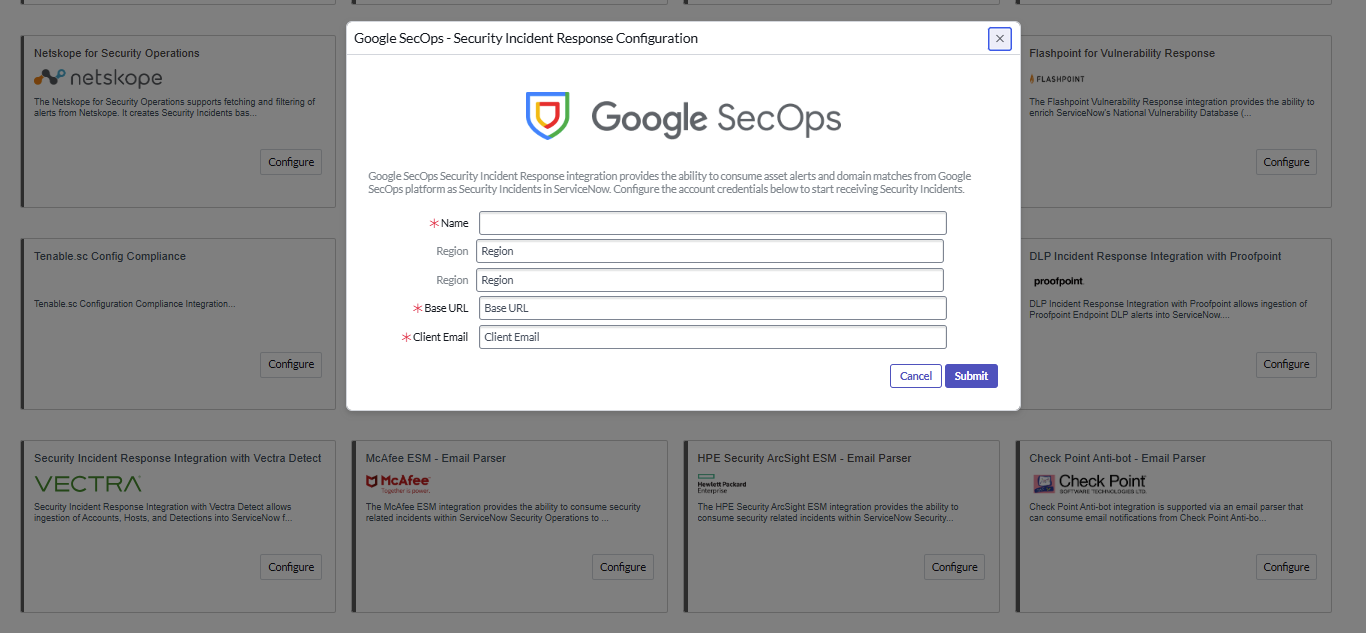Configure the Flashpoint Vulnerability Response integration
This screenshot has height=633, width=1366.
(1286, 161)
